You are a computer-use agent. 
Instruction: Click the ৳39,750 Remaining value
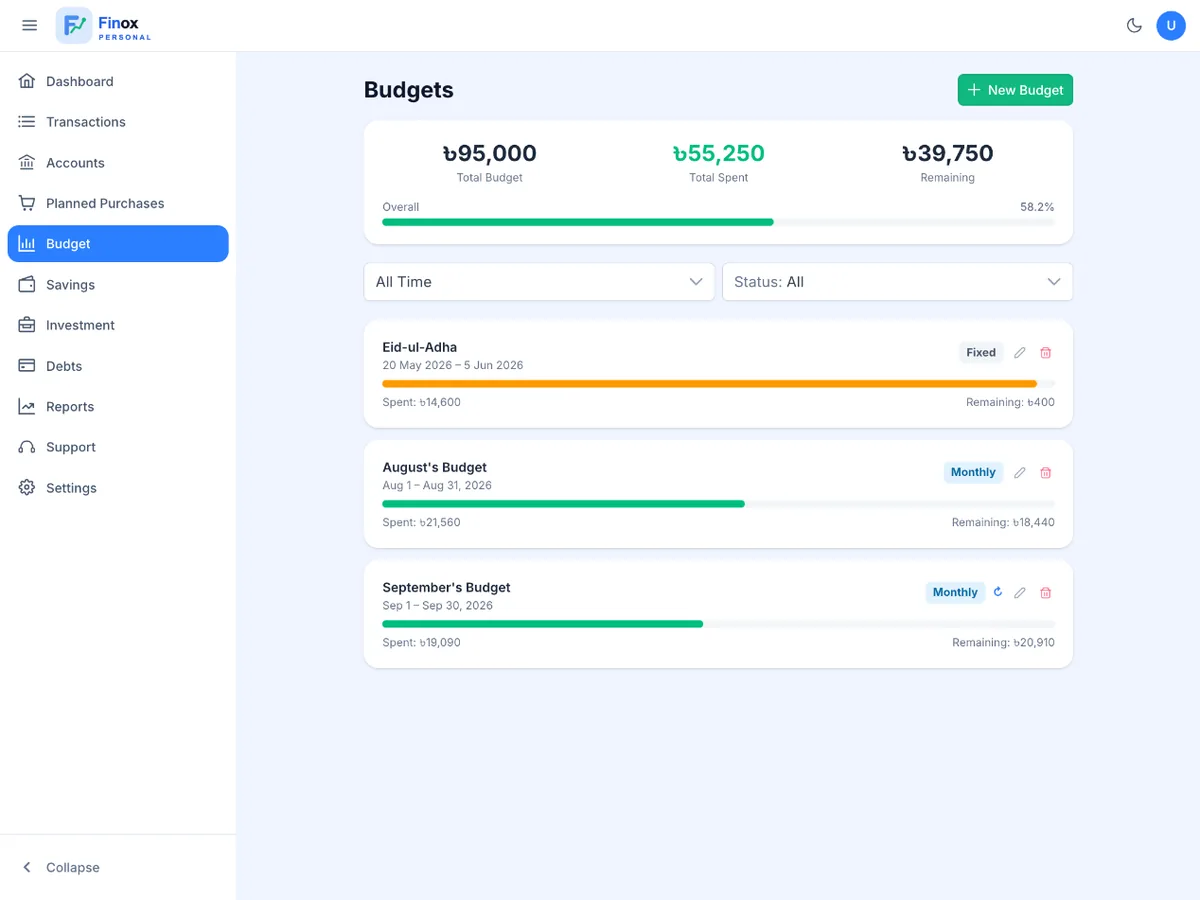(x=947, y=153)
